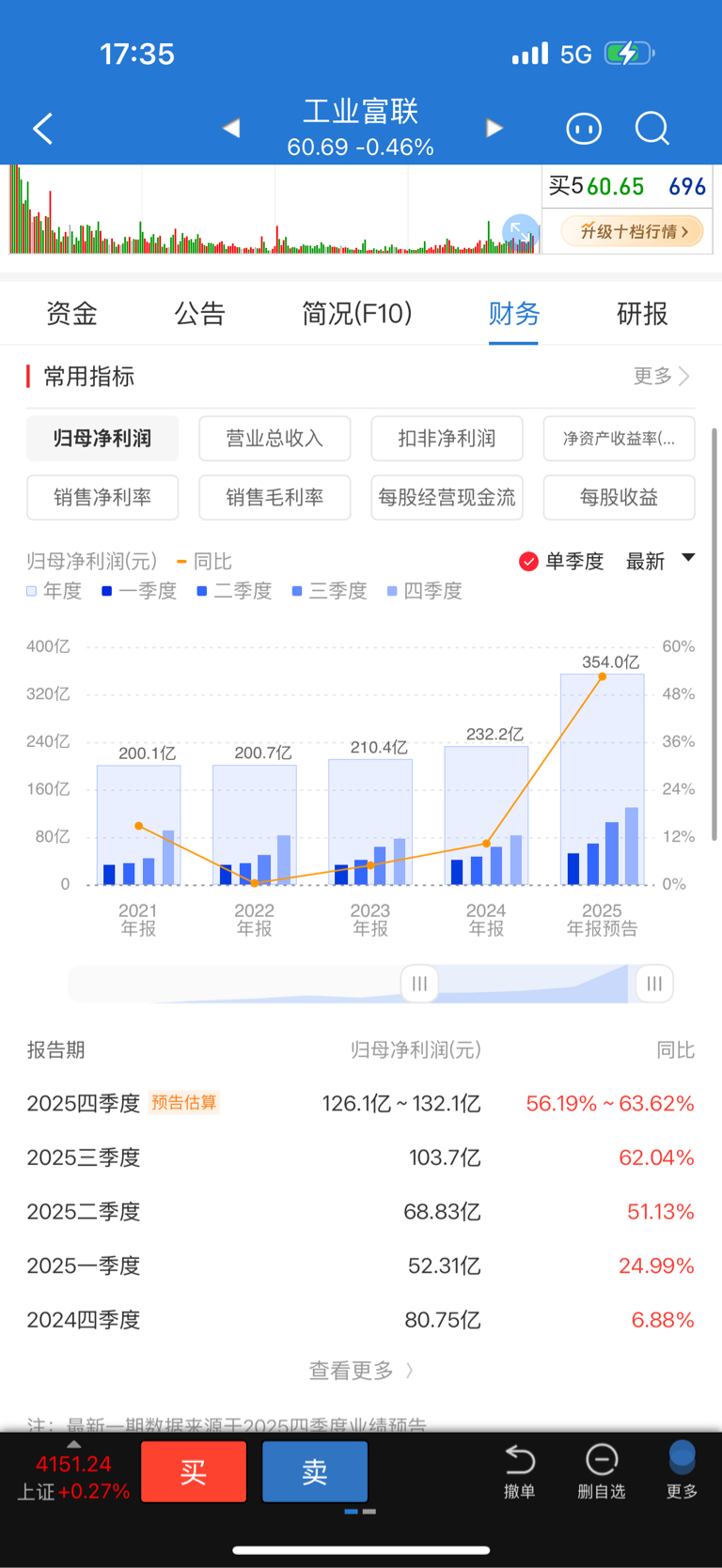Screen dimensions: 722x1568
Task: Tap the 5G signal indicator
Action: point(576,54)
